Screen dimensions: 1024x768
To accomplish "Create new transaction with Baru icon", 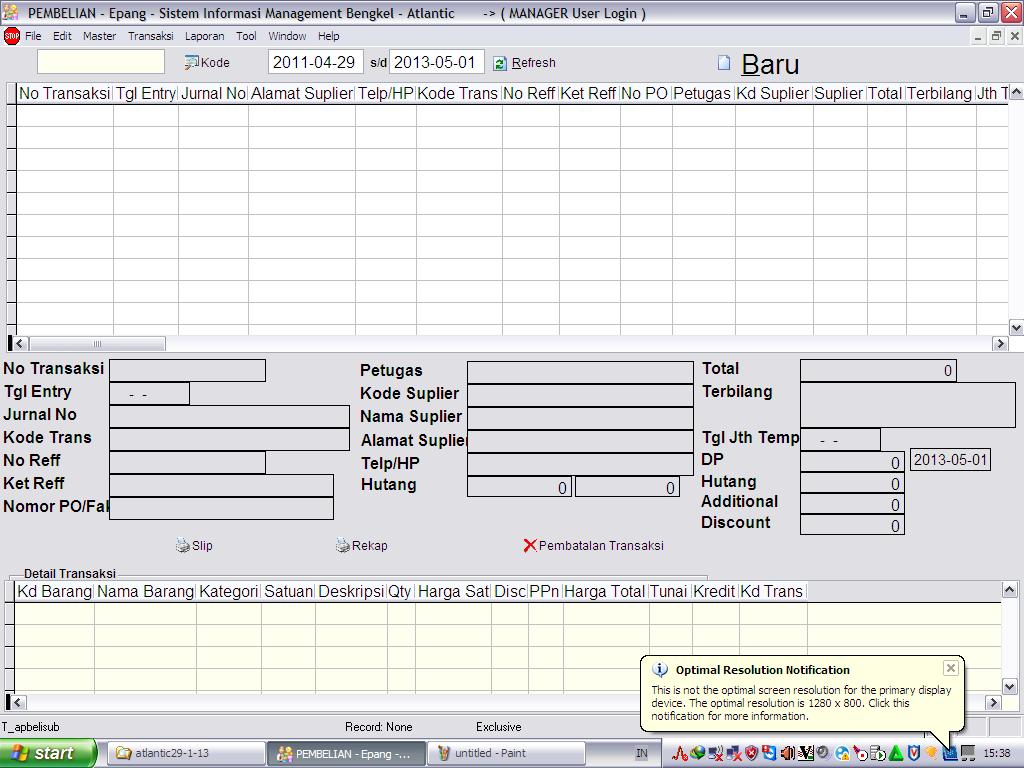I will point(724,63).
